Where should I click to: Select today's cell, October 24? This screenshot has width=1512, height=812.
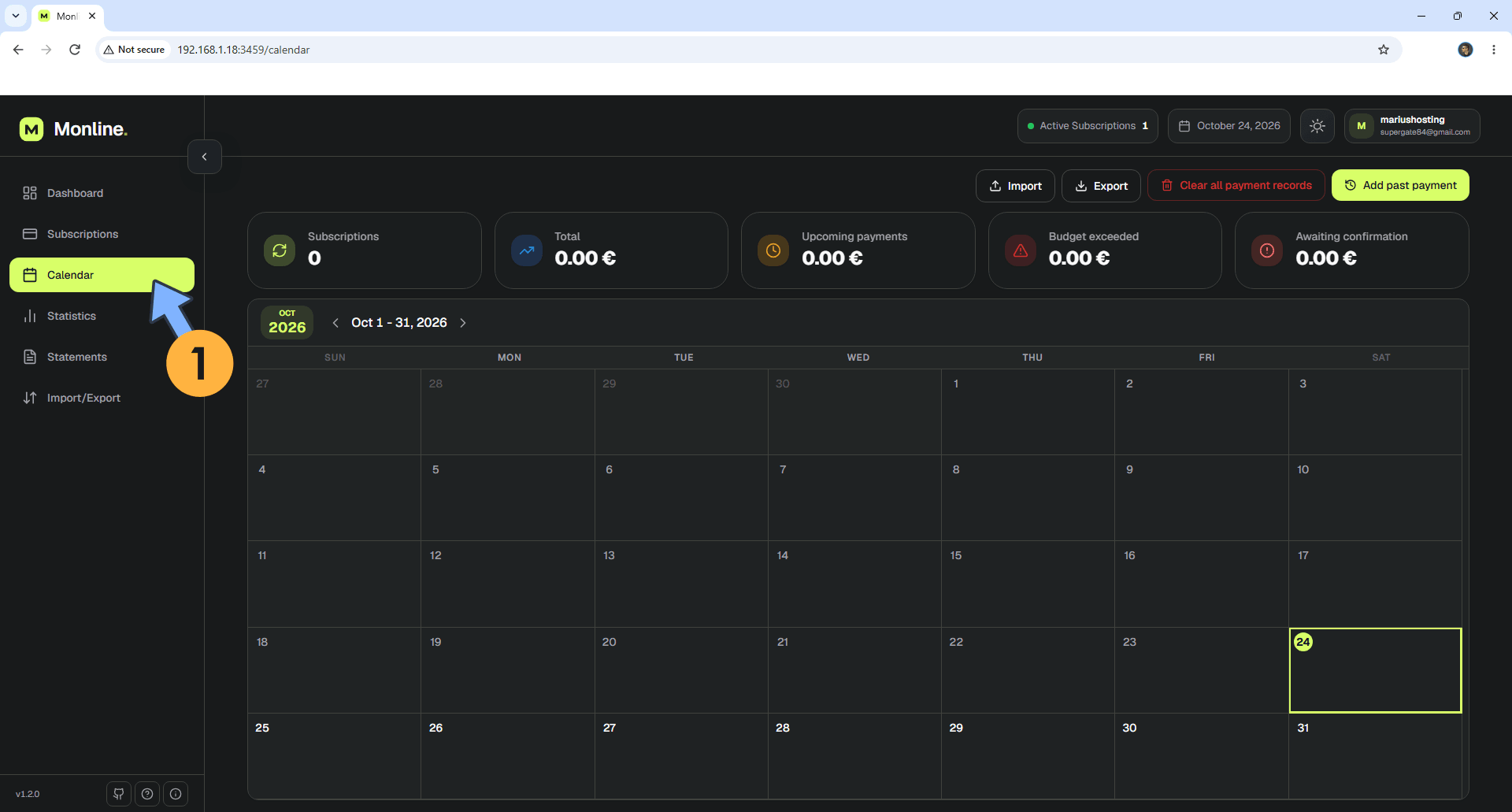point(1375,670)
